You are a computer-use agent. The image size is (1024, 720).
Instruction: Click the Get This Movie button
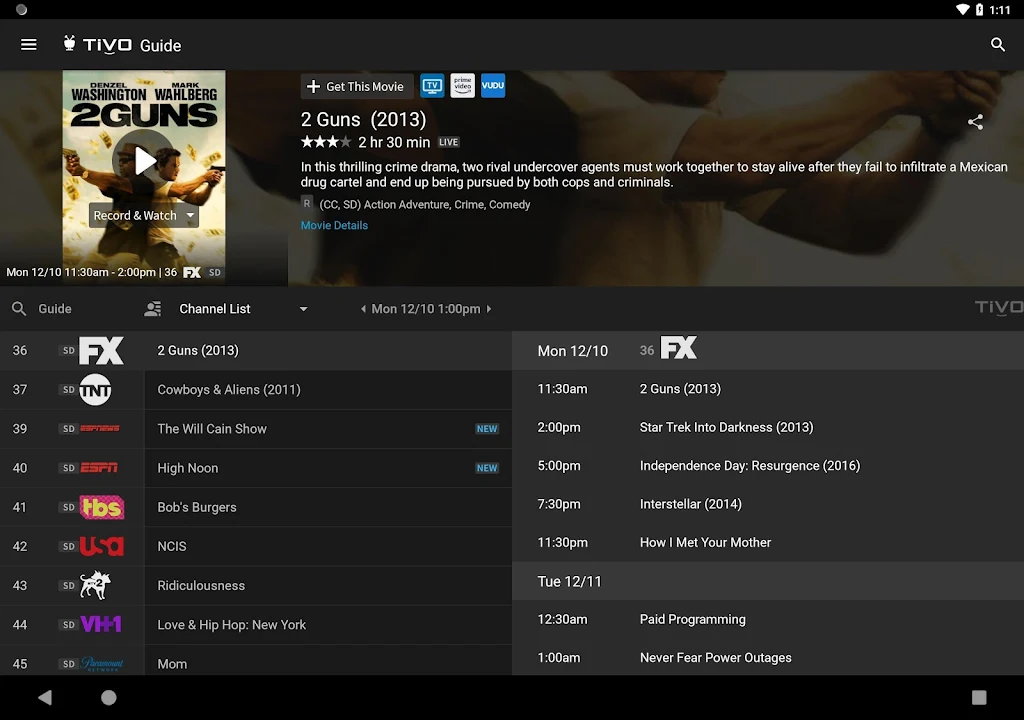coord(356,86)
